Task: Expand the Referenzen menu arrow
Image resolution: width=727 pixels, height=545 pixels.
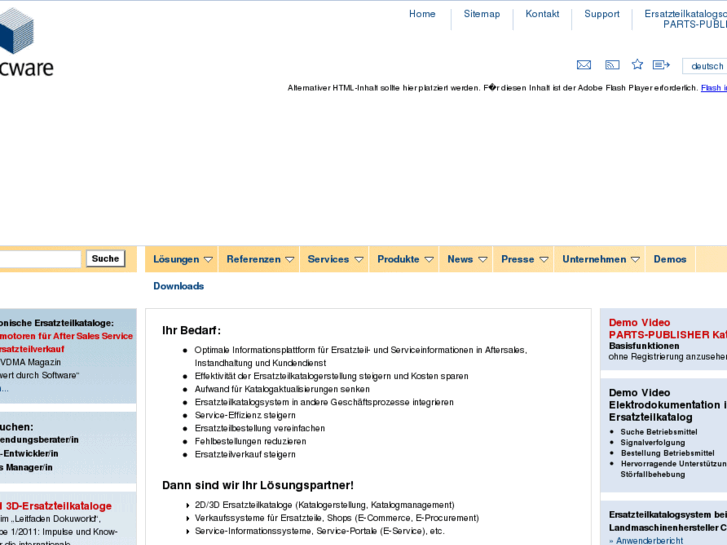Action: [290, 260]
